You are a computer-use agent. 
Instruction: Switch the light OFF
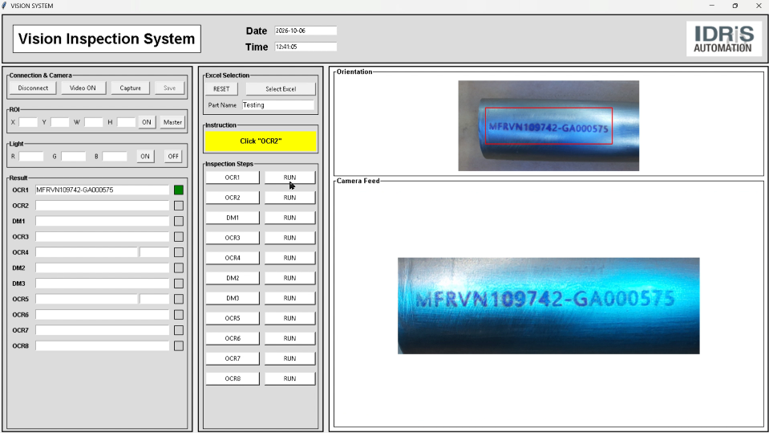173,156
